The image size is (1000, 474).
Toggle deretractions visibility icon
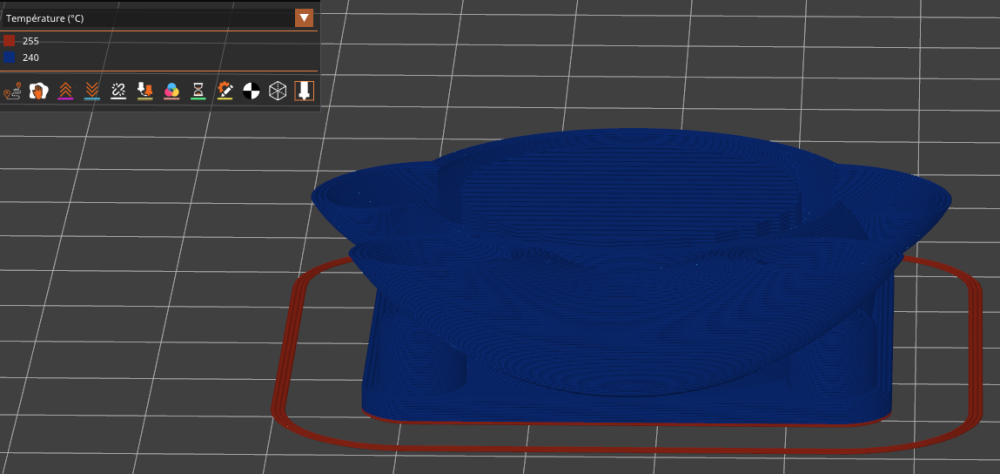(x=92, y=91)
